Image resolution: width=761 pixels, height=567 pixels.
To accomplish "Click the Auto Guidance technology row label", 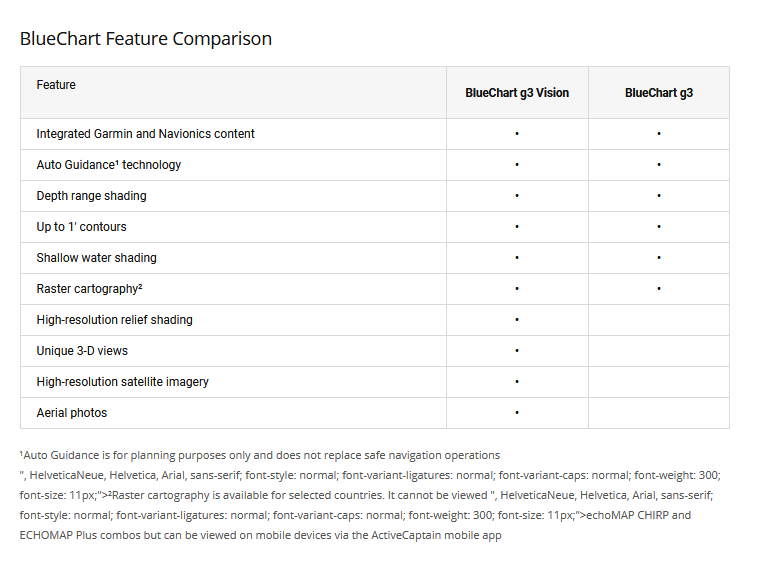I will [109, 165].
